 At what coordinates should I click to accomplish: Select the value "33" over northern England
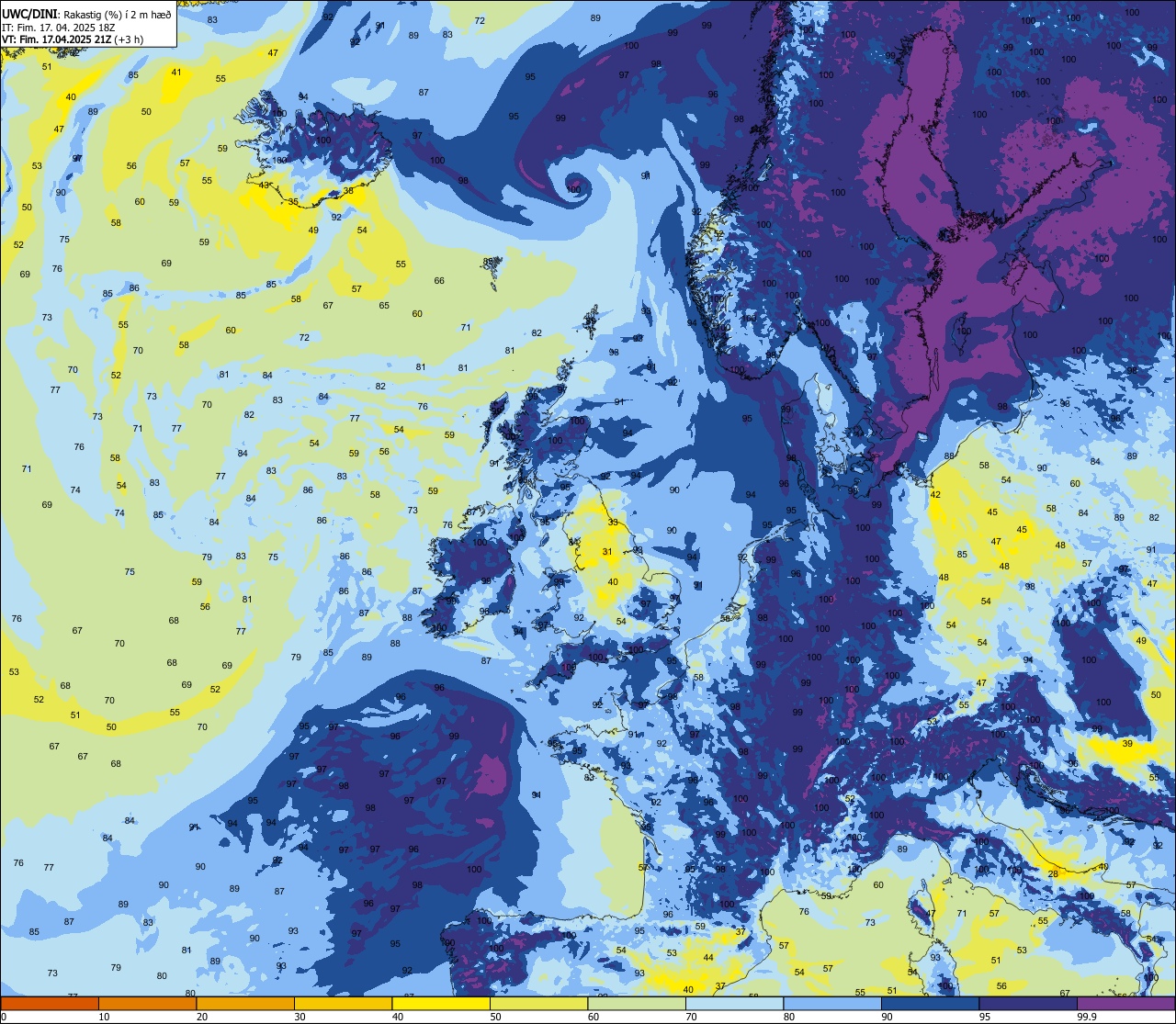[x=613, y=523]
